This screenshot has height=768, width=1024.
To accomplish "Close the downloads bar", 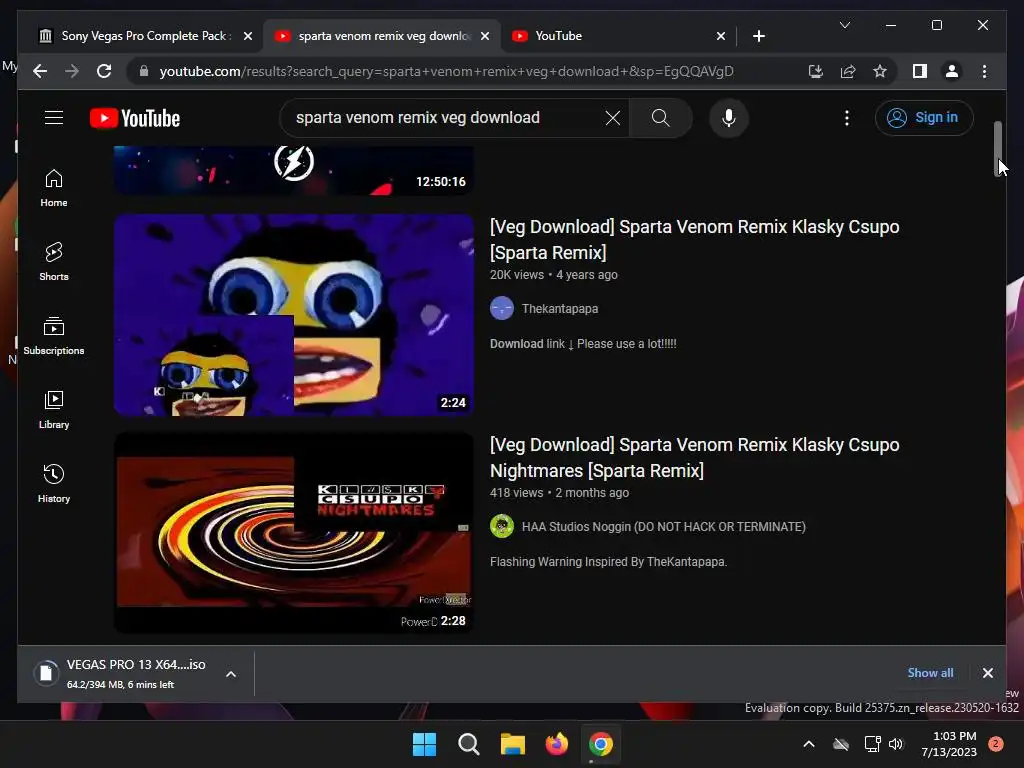I will pos(987,673).
